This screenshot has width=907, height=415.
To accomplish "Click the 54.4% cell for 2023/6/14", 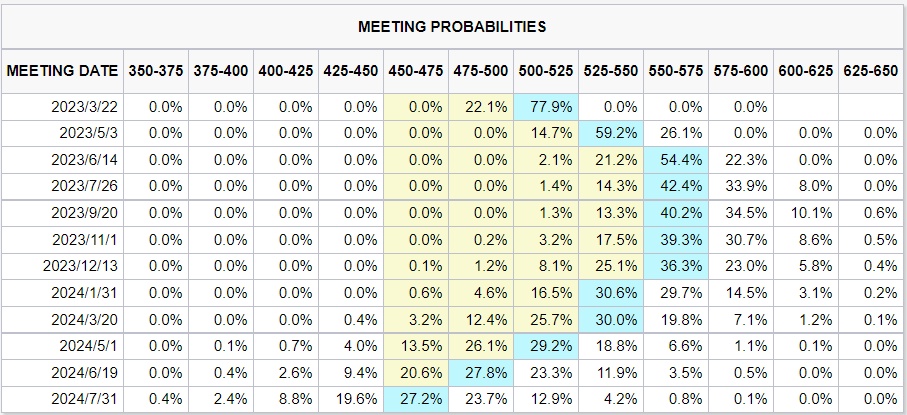I will click(x=677, y=160).
